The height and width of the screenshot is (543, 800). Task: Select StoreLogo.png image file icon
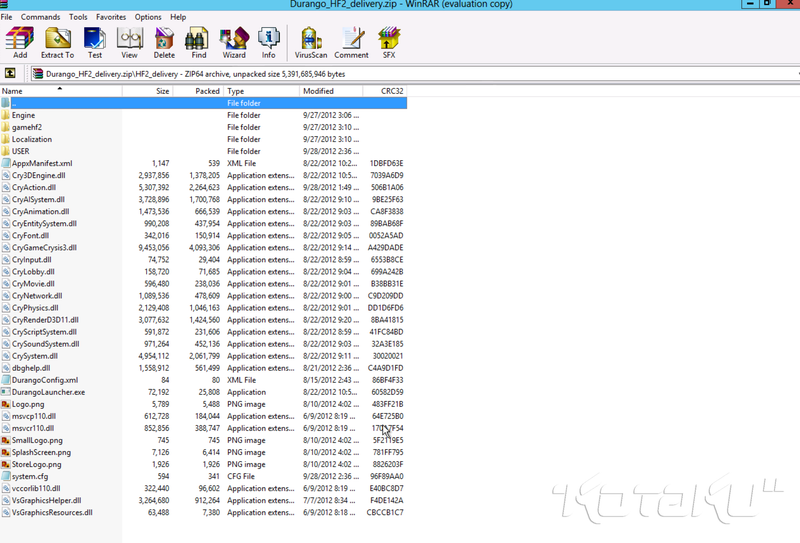pos(6,464)
